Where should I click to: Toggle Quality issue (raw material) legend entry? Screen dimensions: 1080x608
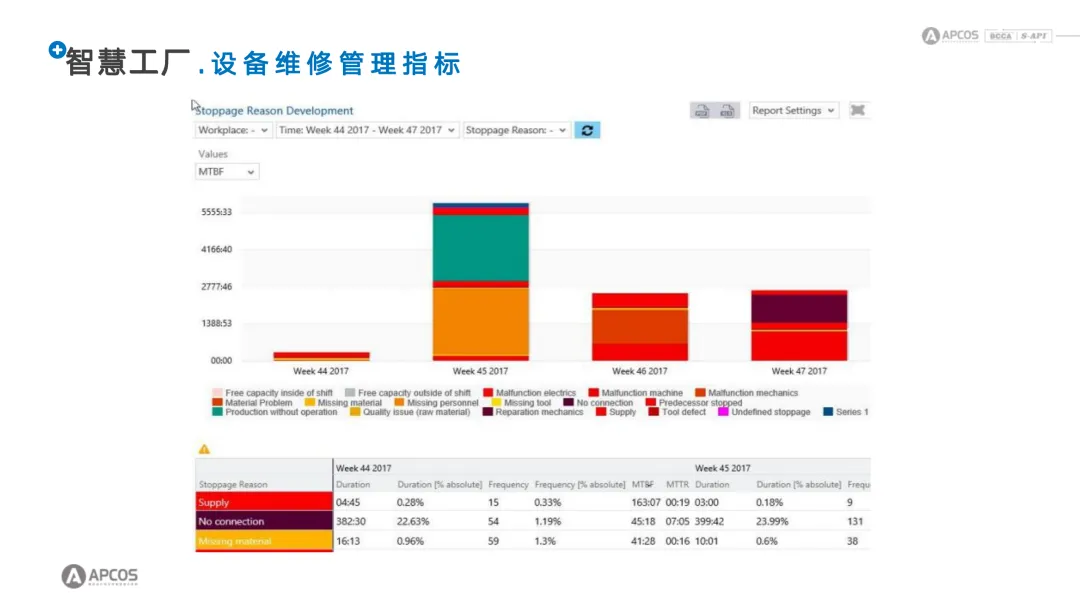411,412
